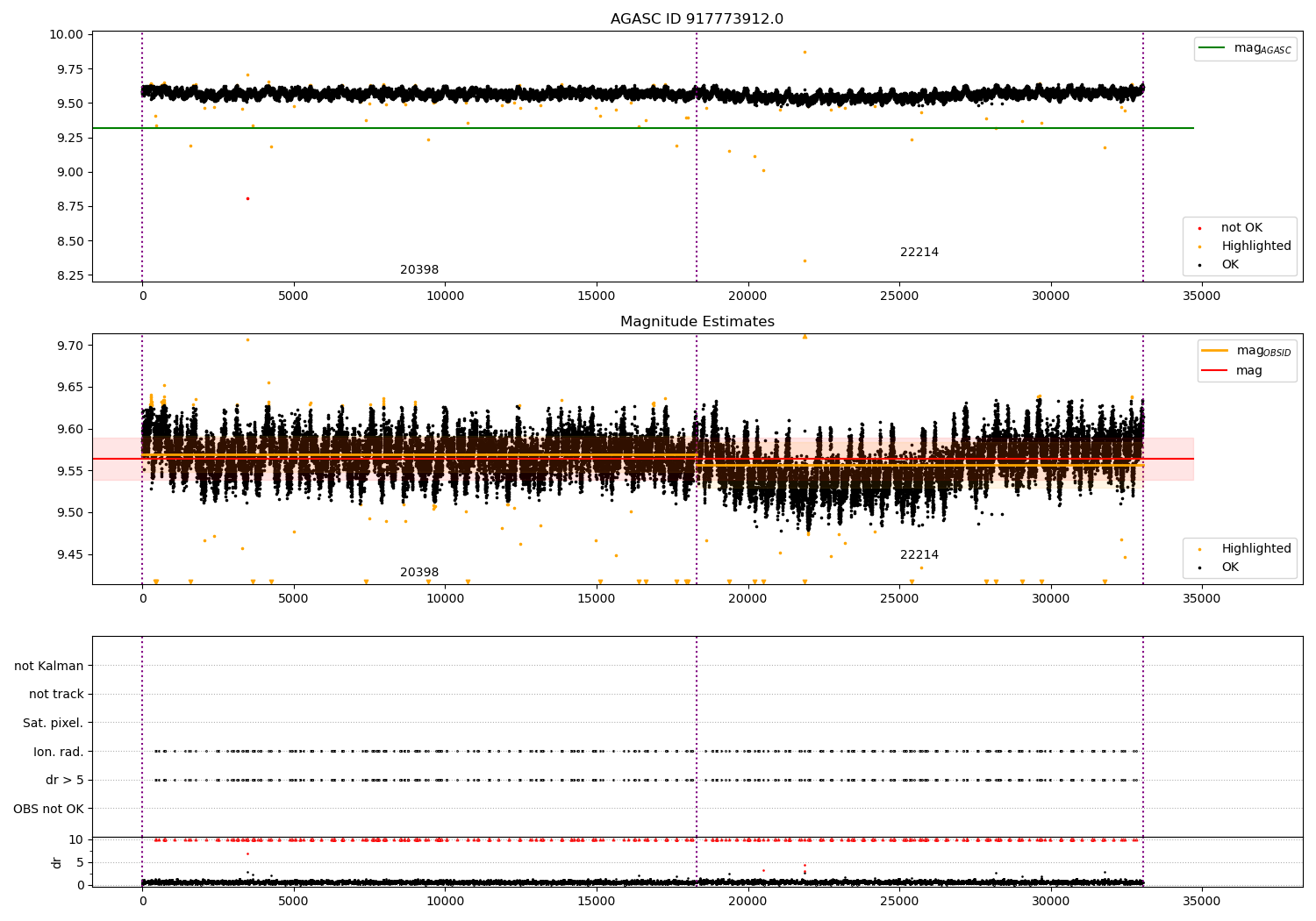Click the "20398" label in Magnitude Estimates plot
This screenshot has width=1316, height=921.
[419, 573]
